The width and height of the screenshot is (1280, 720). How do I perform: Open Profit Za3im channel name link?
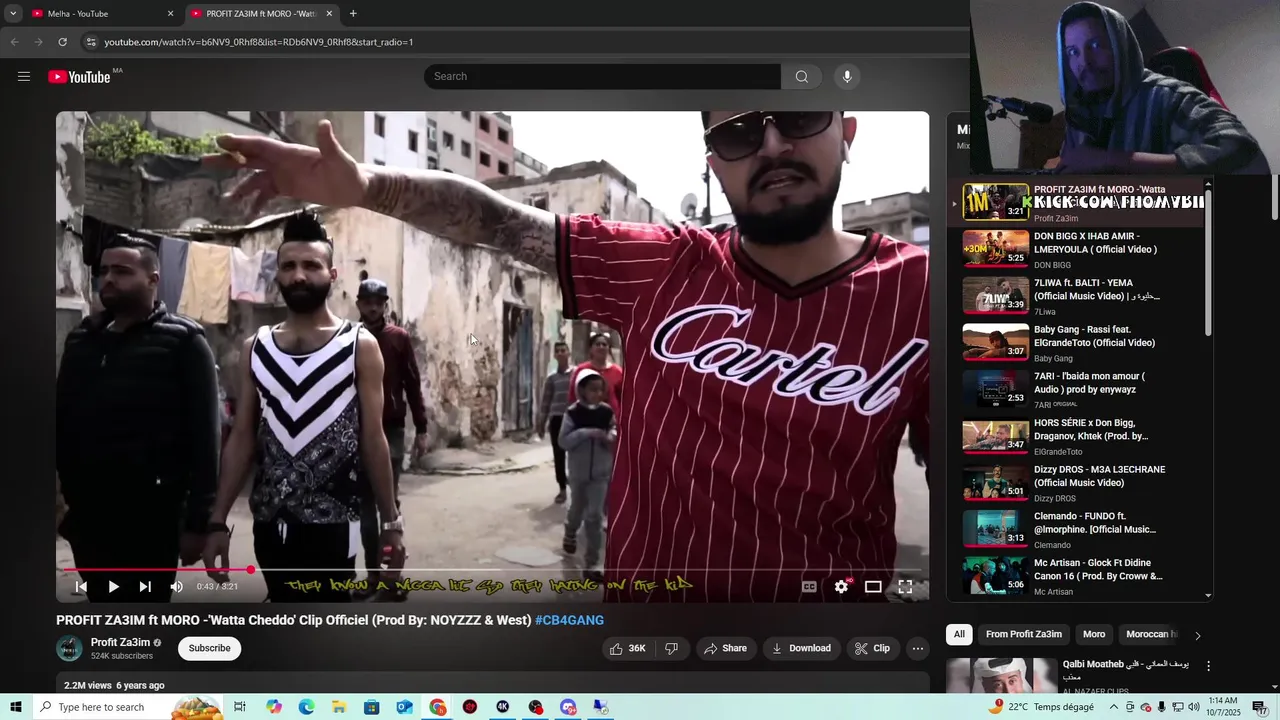click(x=120, y=642)
